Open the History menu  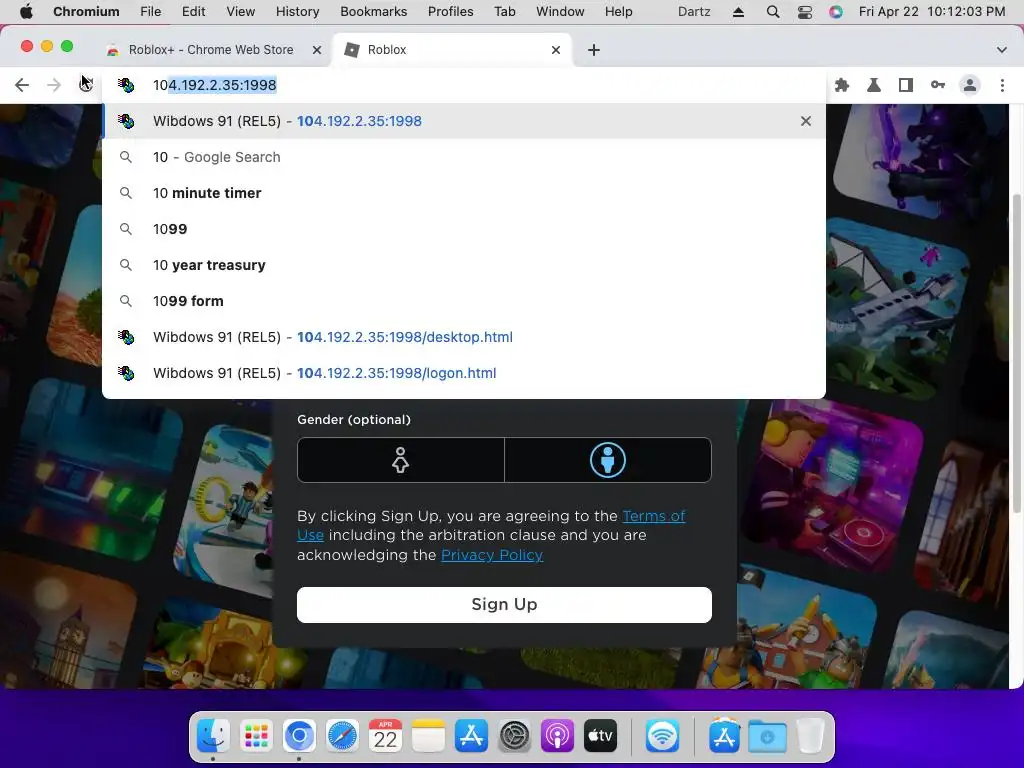[x=297, y=12]
